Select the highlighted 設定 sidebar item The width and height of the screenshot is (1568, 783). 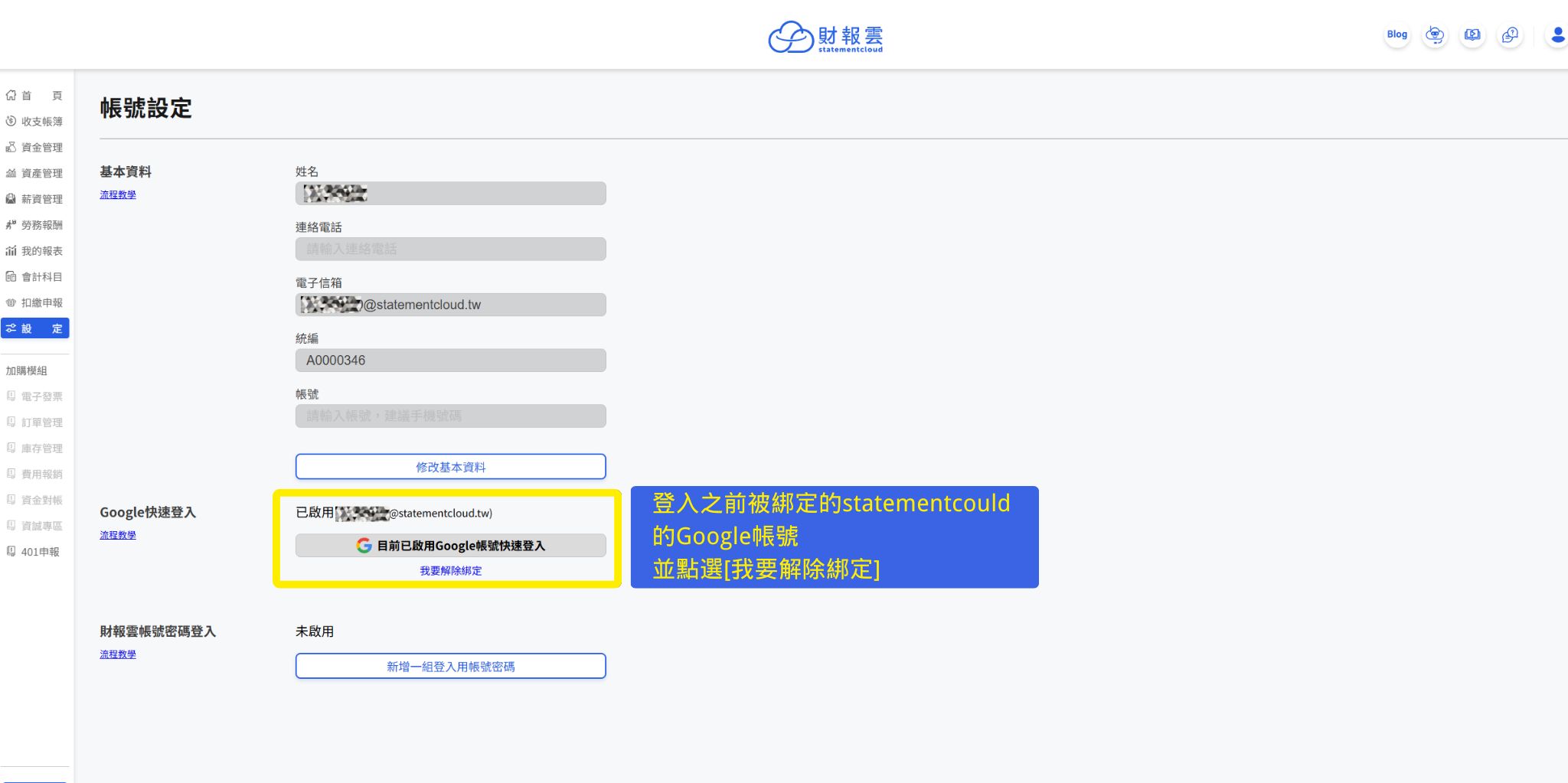(x=34, y=328)
